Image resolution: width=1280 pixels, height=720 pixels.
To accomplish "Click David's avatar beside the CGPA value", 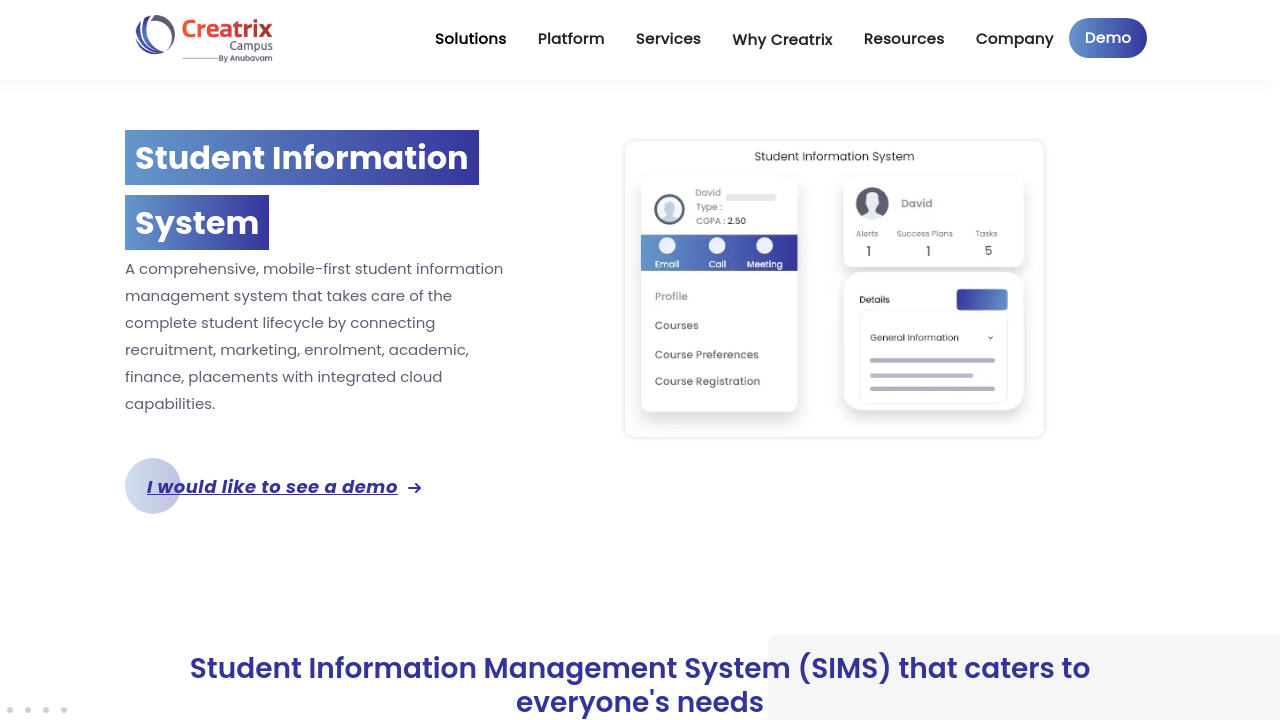I will coord(669,210).
